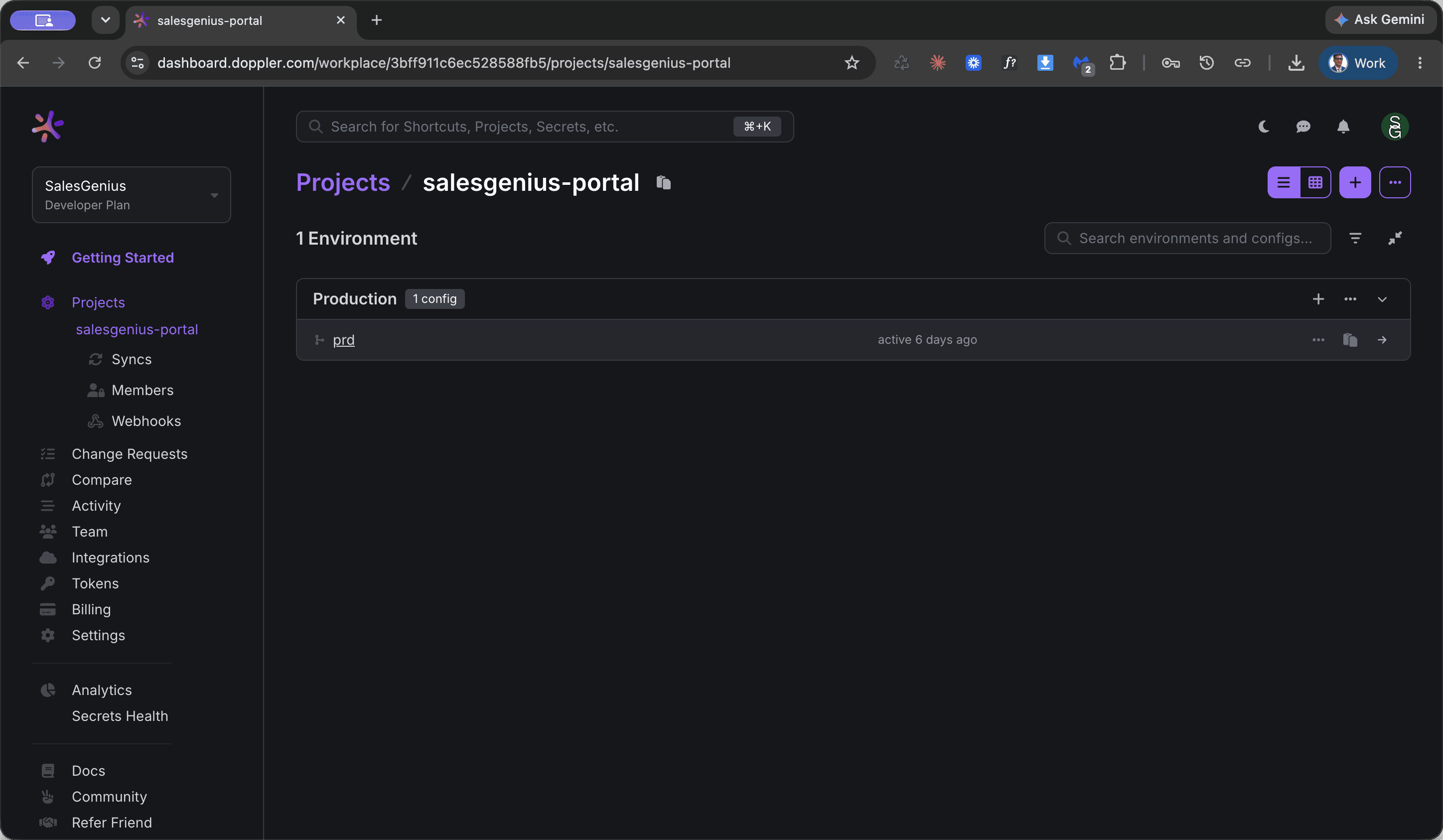Click Ask Gemini button

coord(1380,20)
